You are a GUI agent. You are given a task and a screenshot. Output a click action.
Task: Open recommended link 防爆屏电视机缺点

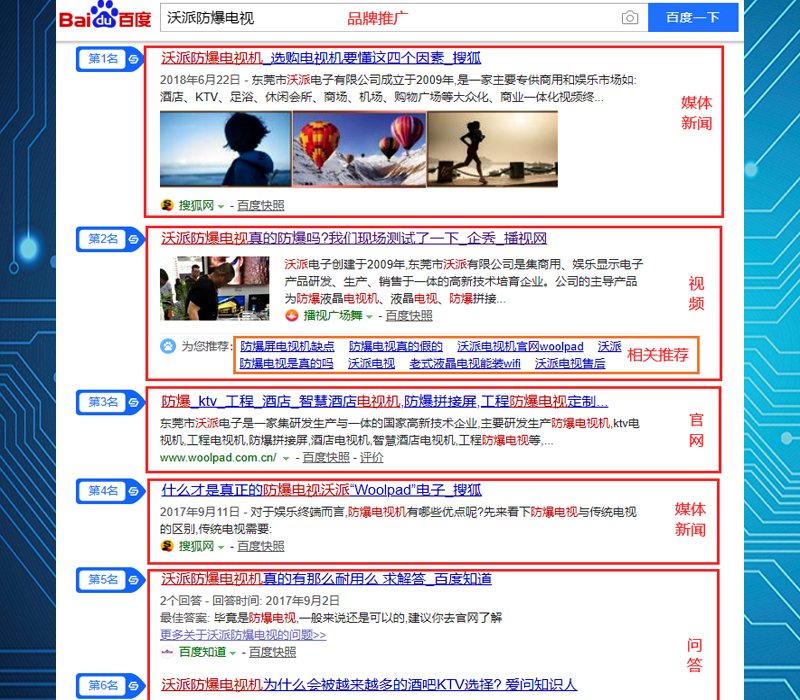[x=287, y=346]
